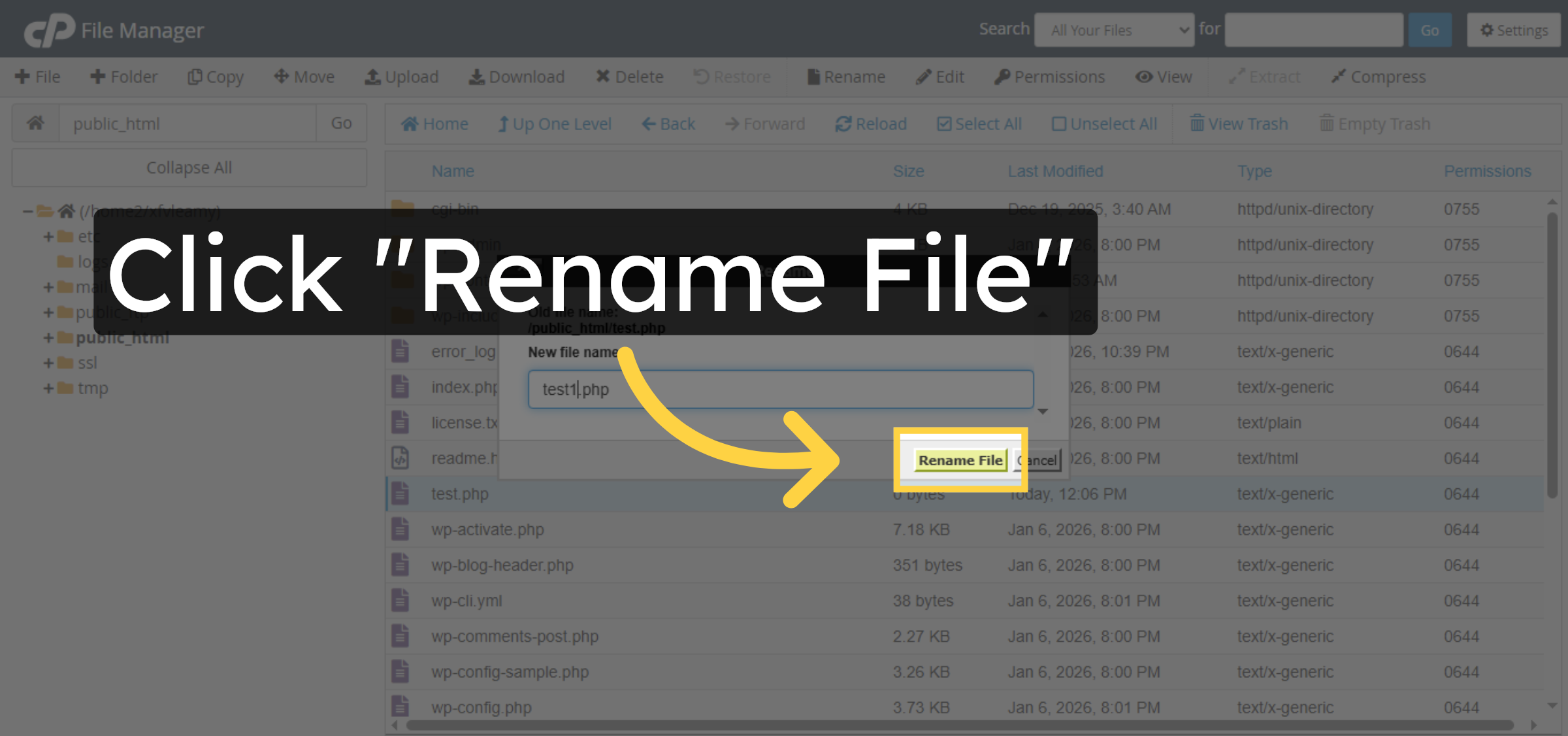Collapse All folders in the sidebar

(189, 167)
